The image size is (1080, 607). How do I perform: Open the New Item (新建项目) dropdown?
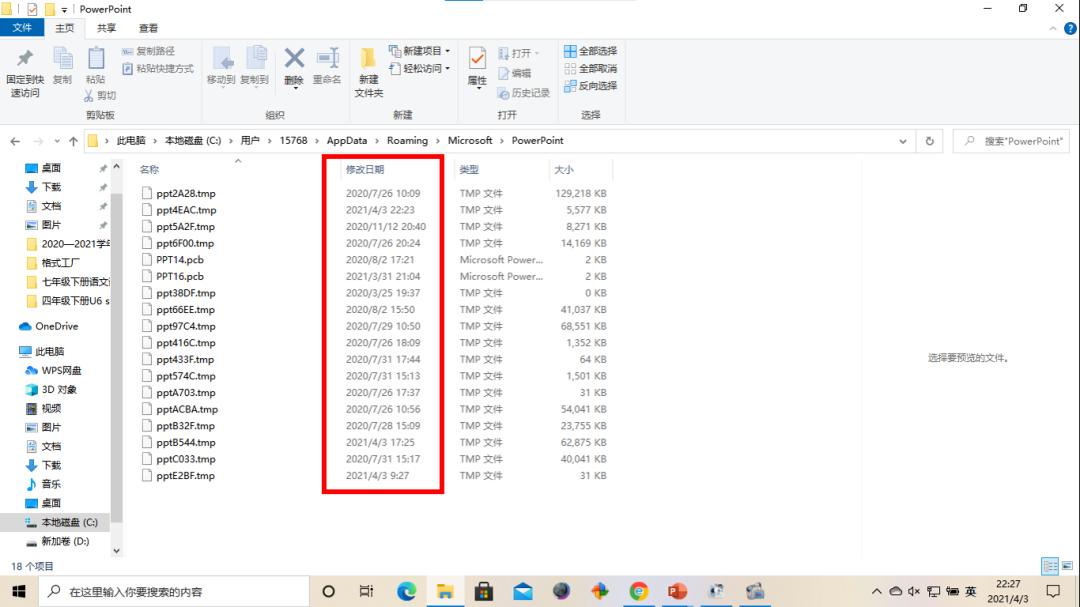[419, 51]
